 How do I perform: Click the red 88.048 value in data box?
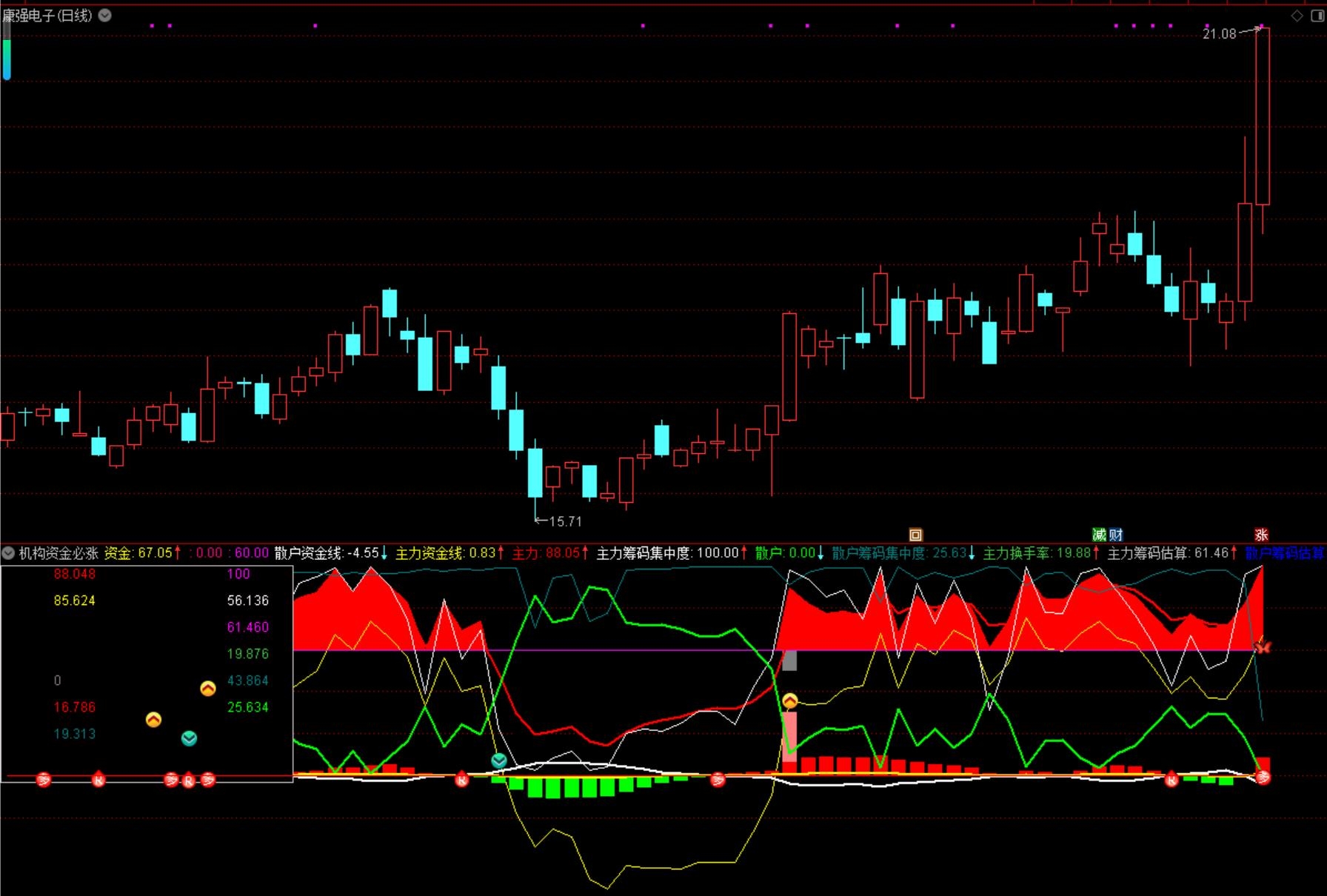pos(75,574)
